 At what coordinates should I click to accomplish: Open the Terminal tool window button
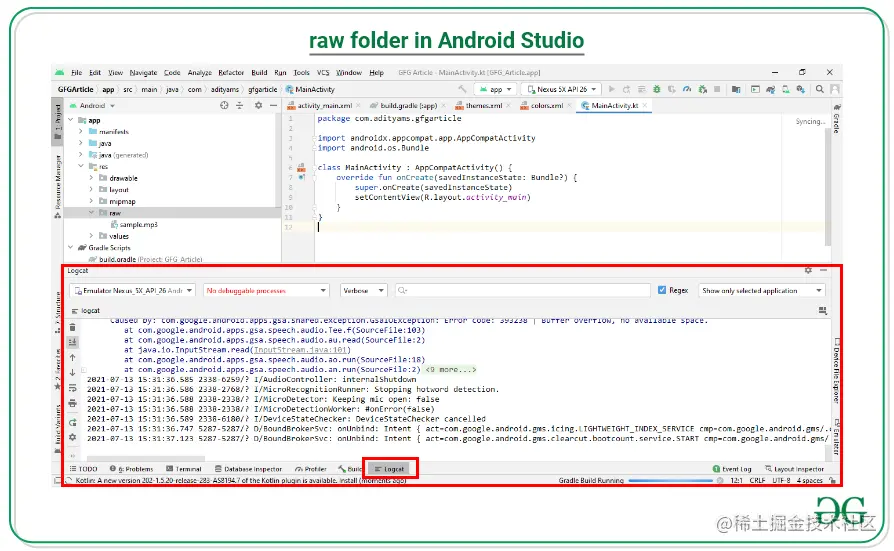click(184, 469)
